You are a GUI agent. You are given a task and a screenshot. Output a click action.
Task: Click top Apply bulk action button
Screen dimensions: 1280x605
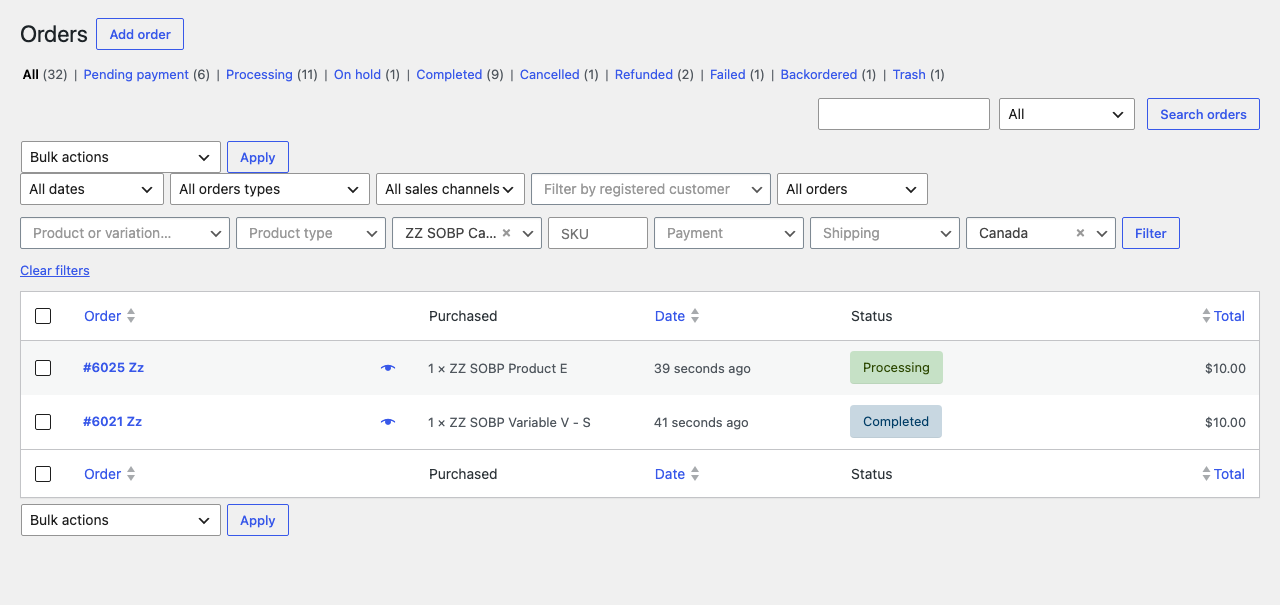click(x=258, y=157)
